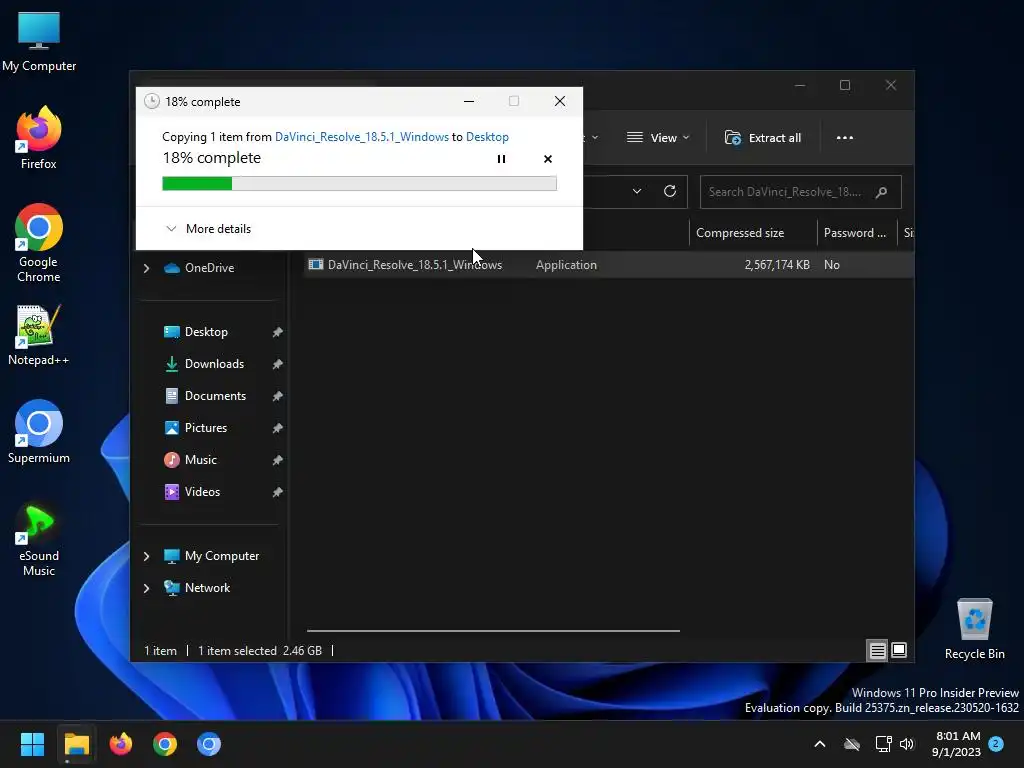Close the 18% complete copy dialog

click(560, 101)
